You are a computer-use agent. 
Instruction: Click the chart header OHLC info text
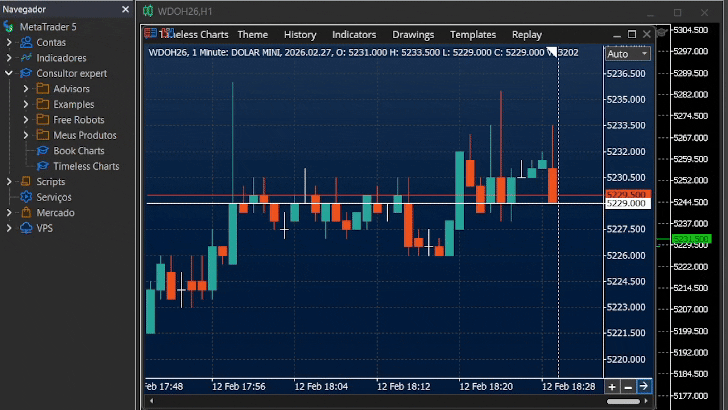(x=363, y=52)
